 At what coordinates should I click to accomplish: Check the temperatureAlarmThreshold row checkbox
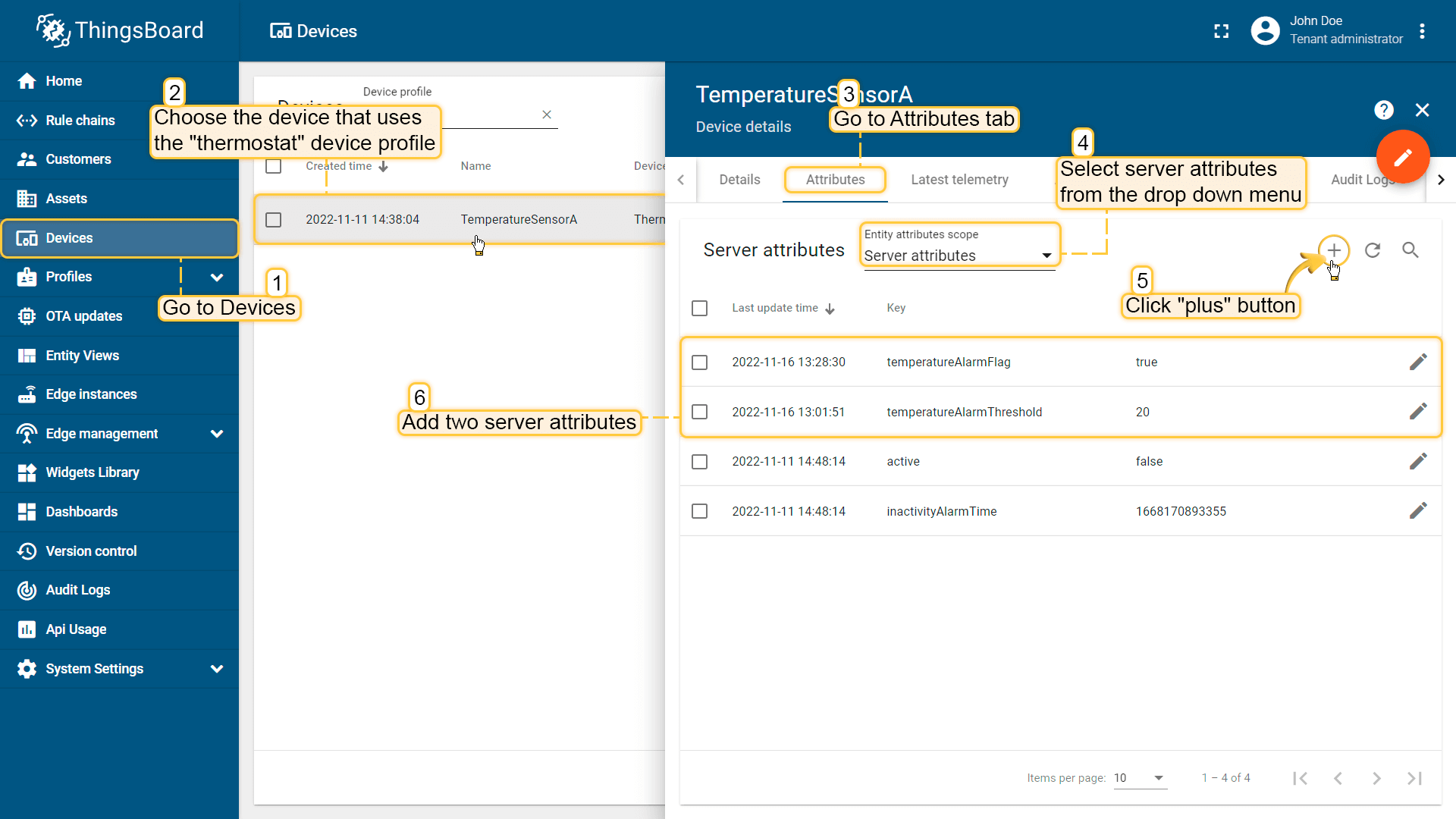click(700, 412)
